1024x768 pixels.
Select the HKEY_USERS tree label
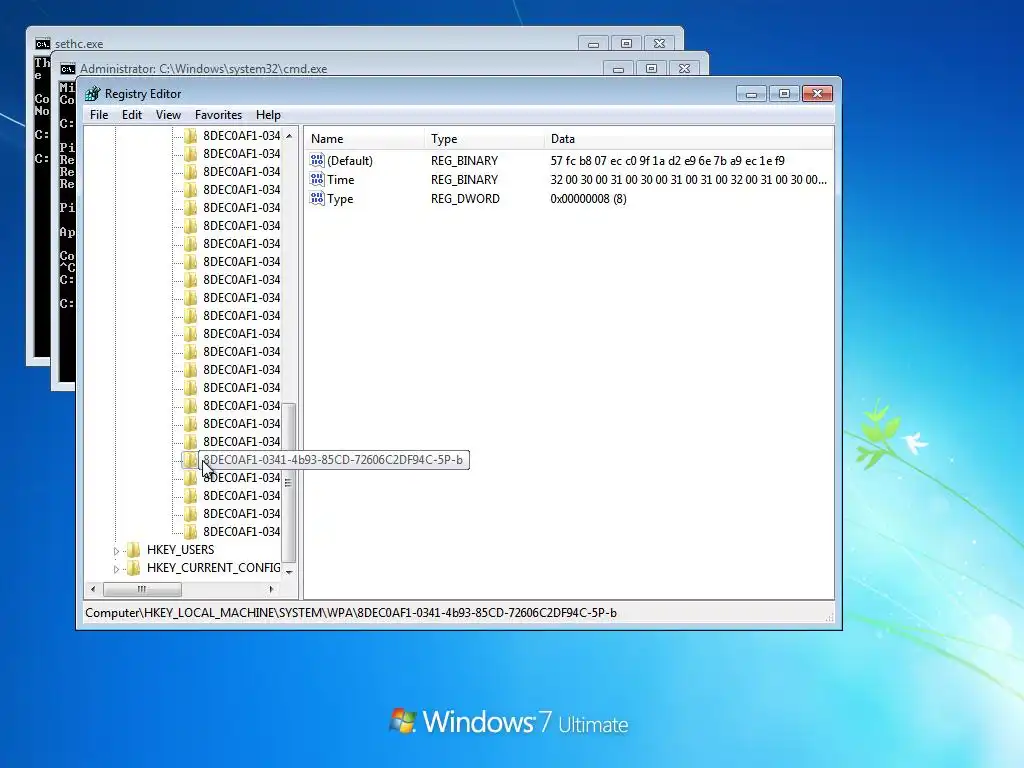[180, 549]
